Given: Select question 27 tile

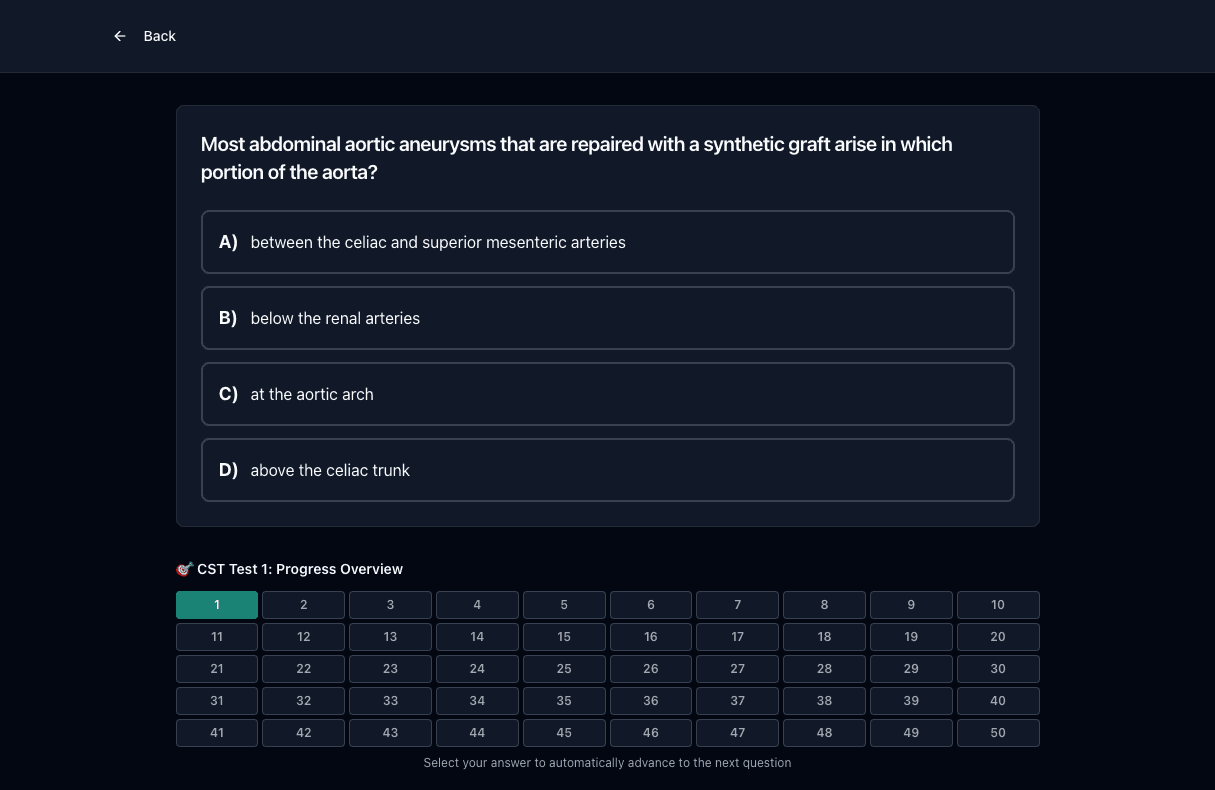Looking at the screenshot, I should (x=738, y=669).
